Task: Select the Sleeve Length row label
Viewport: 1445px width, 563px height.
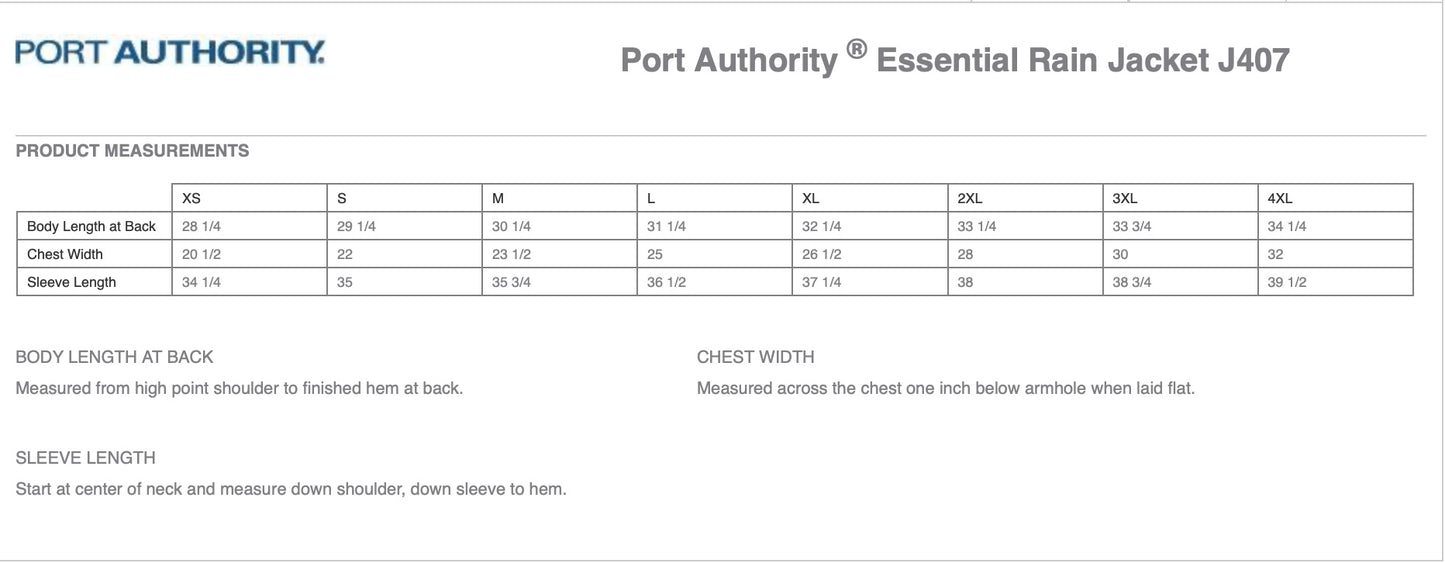Action: (71, 282)
